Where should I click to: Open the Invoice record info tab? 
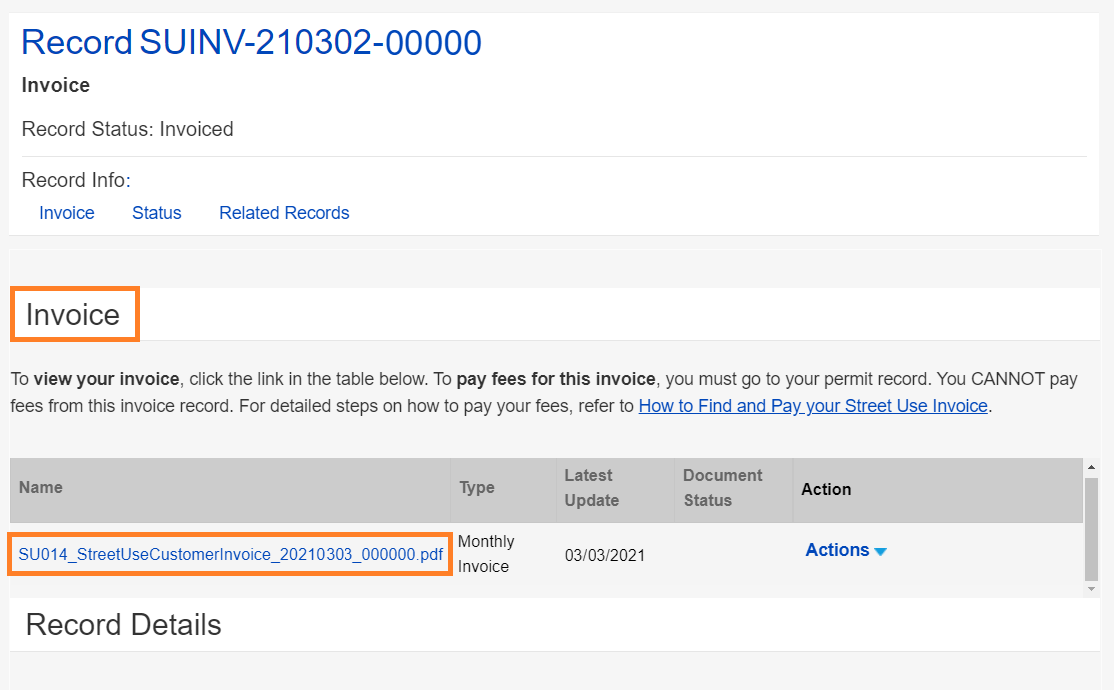pos(67,213)
